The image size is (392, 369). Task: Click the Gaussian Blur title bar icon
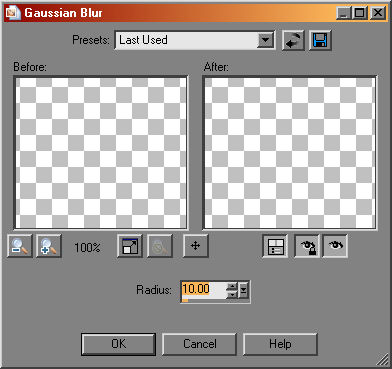tap(13, 13)
